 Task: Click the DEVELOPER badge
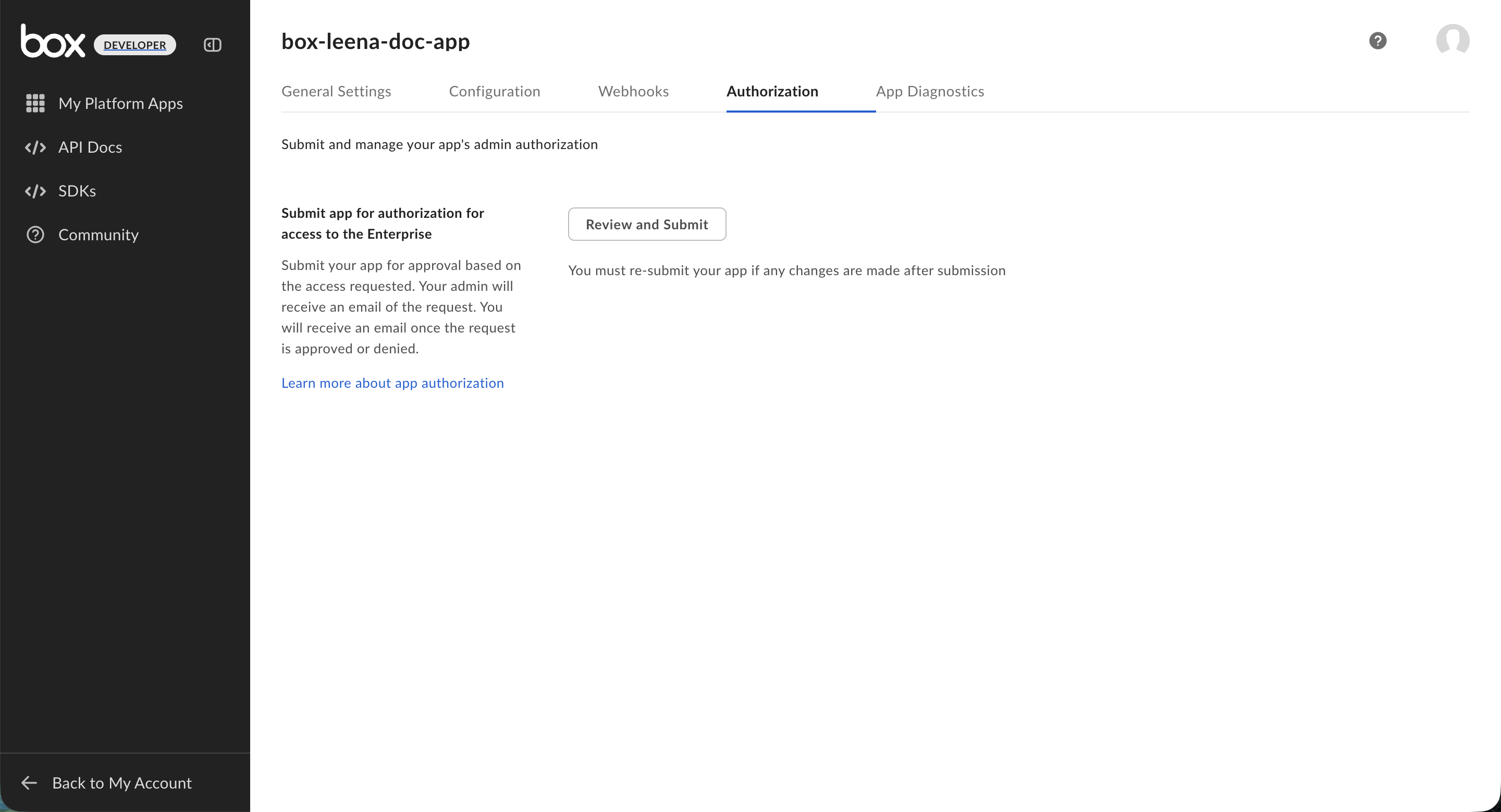134,45
